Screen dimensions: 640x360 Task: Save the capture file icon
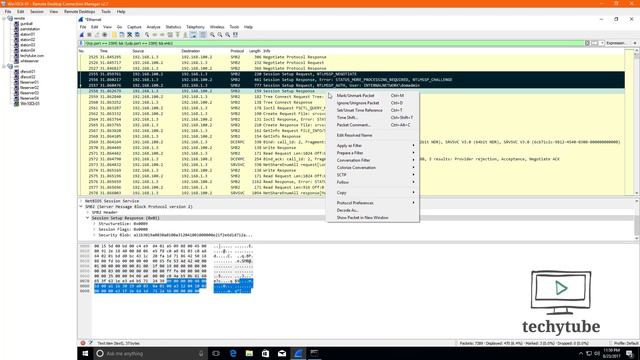[x=122, y=35]
